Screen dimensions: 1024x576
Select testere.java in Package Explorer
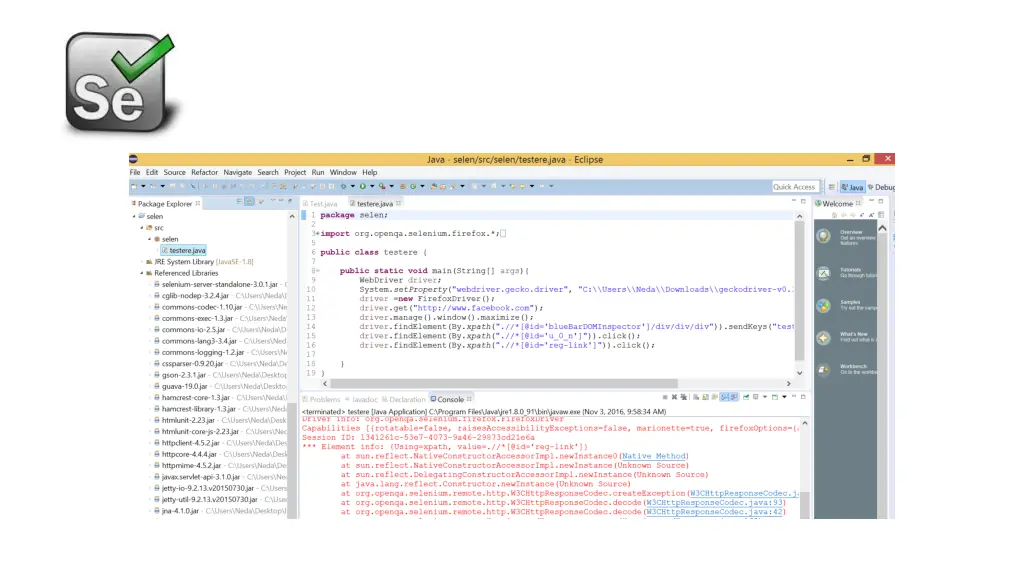click(x=183, y=250)
